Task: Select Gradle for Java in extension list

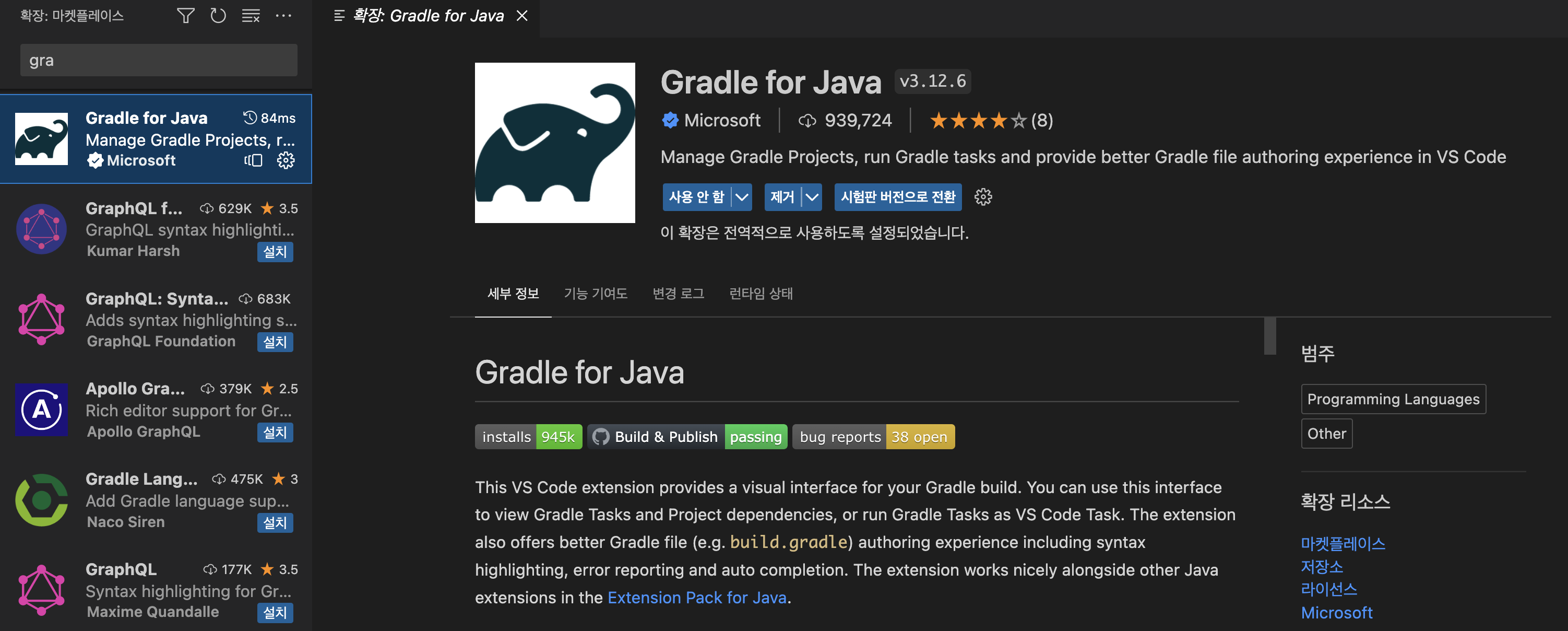Action: pos(156,139)
